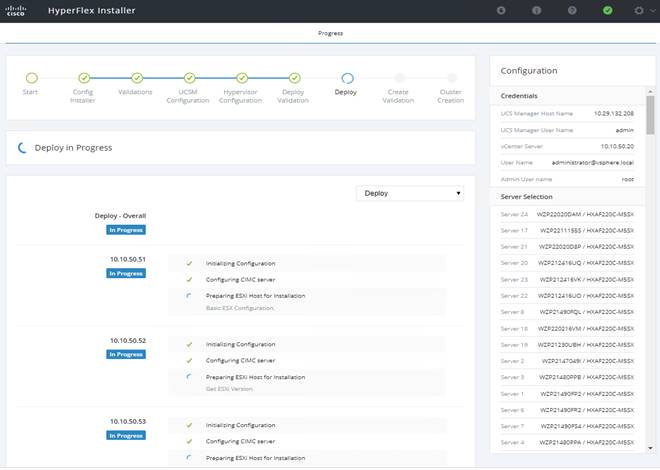Click the Configuration panel scroll-down arrow
The width and height of the screenshot is (660, 470).
pyautogui.click(x=650, y=449)
